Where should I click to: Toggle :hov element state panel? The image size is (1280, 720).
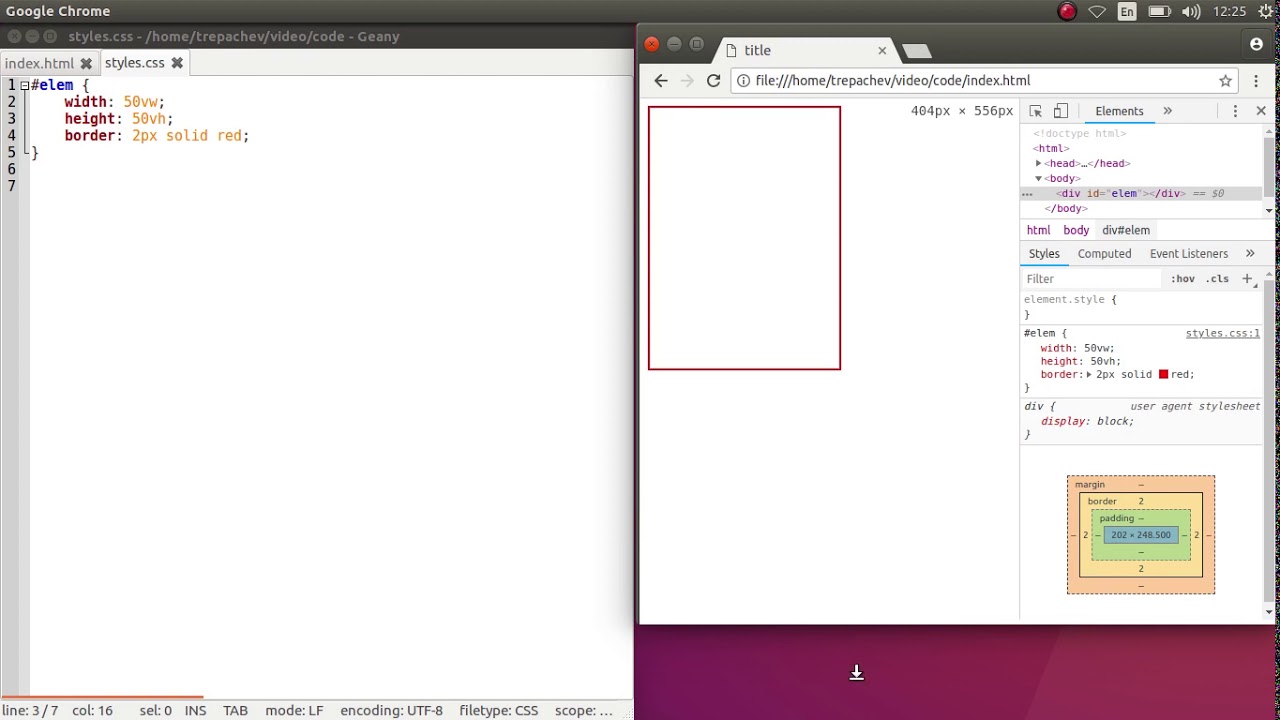1183,279
